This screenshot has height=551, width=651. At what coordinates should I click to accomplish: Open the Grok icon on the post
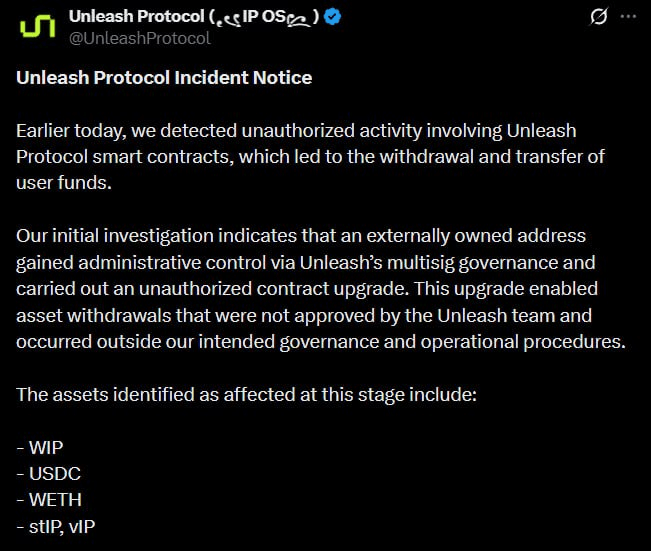click(599, 17)
